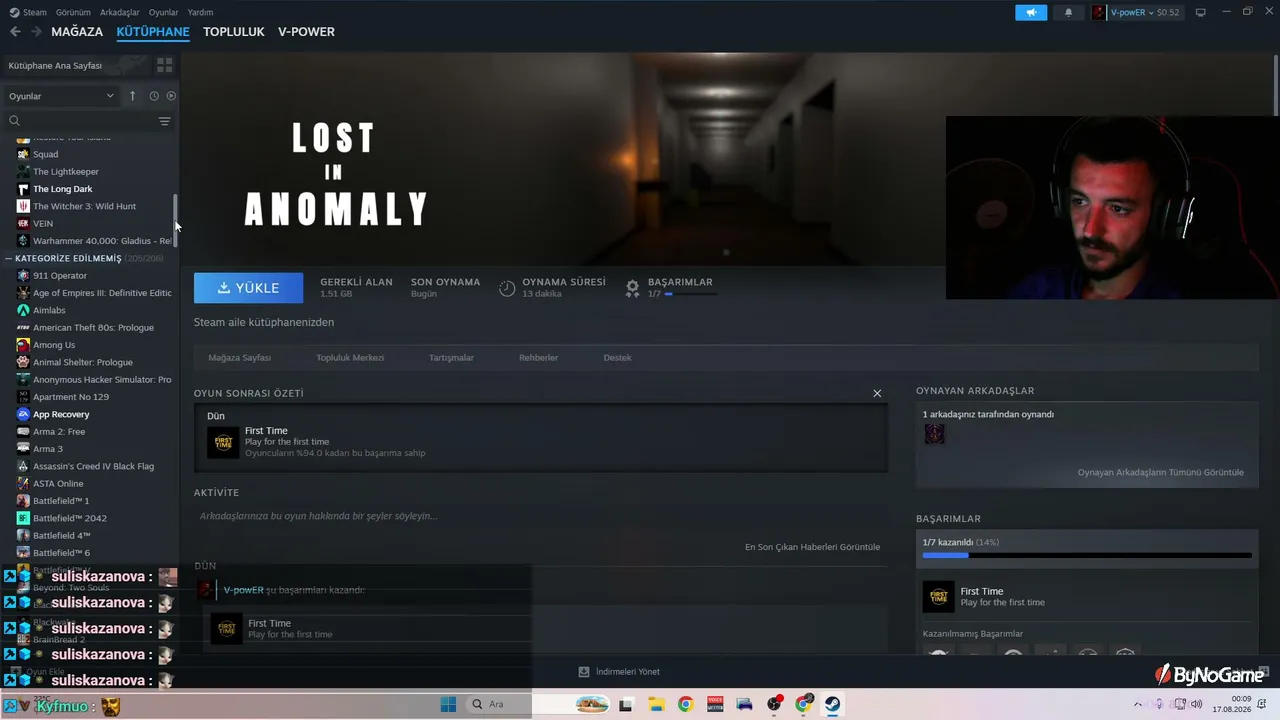1280x720 pixels.
Task: Switch Steam to Big Picture mode
Action: [1201, 12]
